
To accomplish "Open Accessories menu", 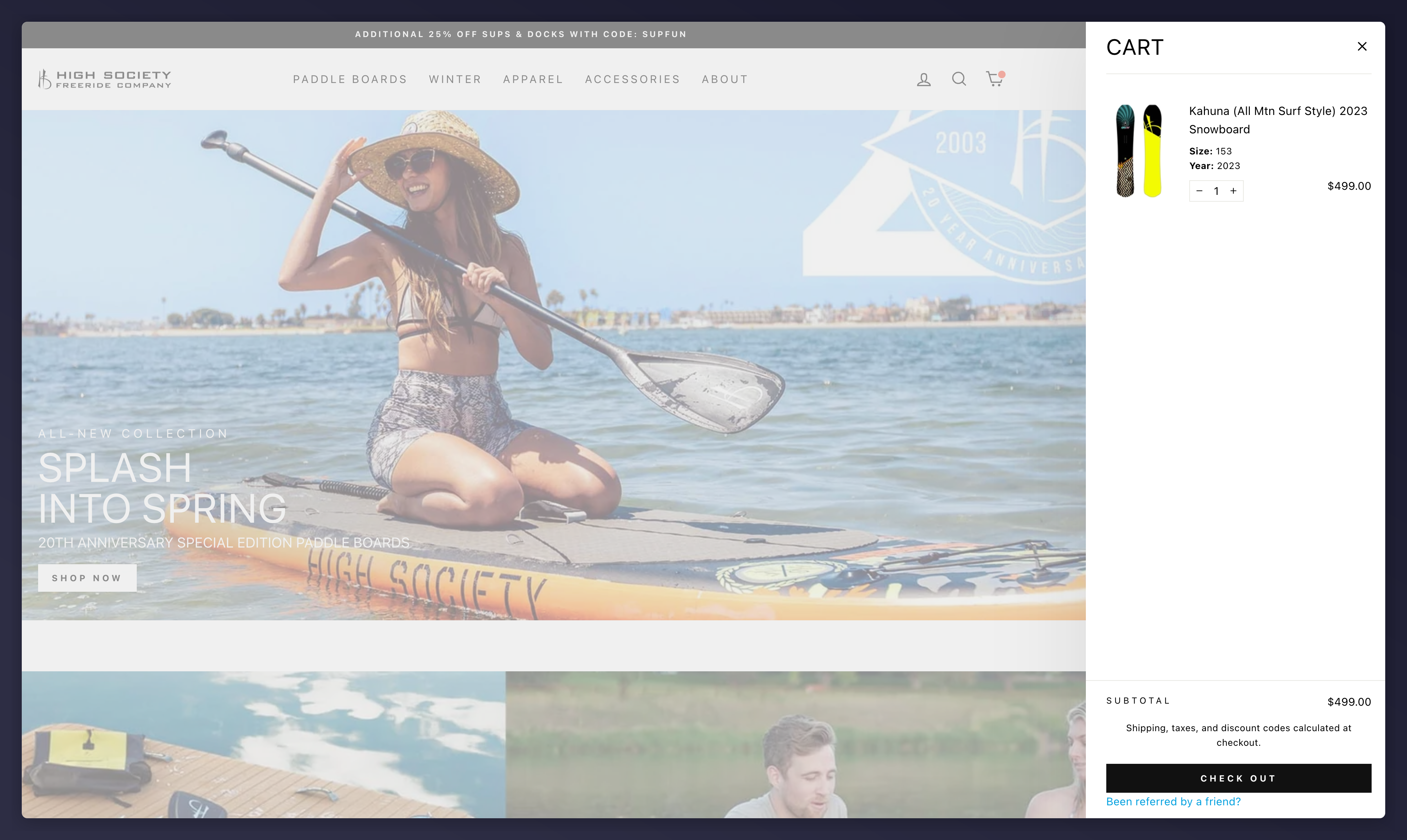I will [x=632, y=79].
